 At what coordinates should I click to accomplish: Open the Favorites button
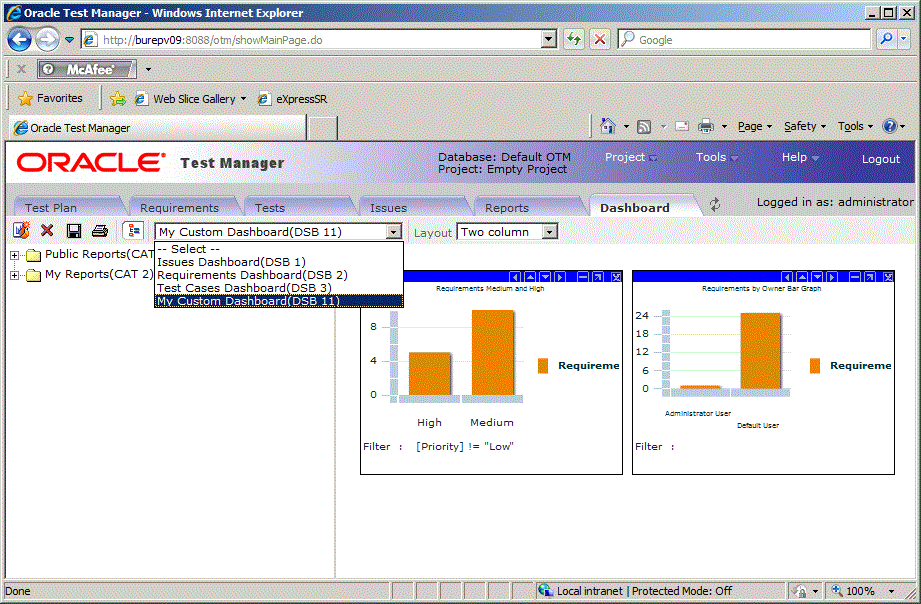(x=51, y=98)
